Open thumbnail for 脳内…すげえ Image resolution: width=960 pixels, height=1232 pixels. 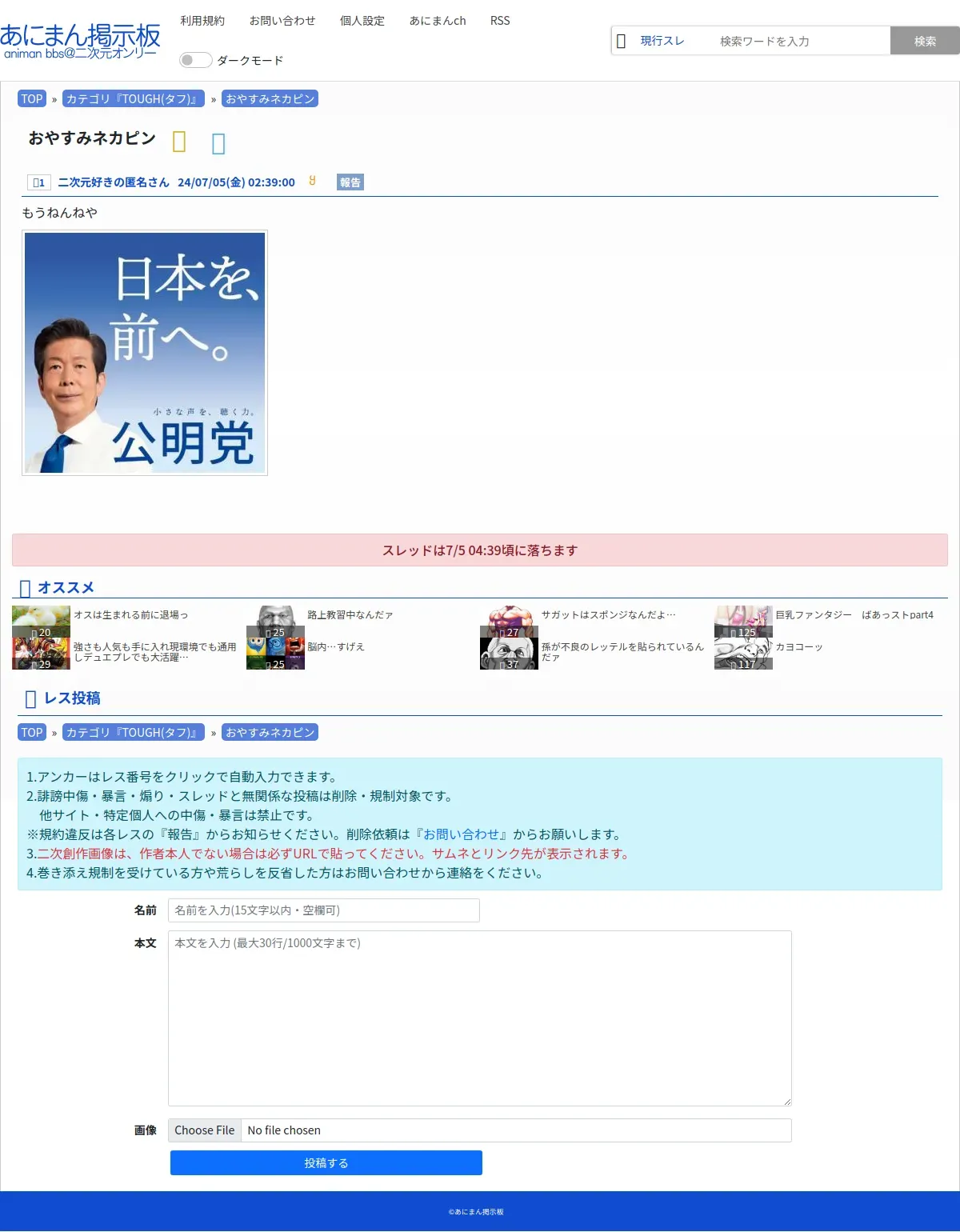click(x=275, y=654)
